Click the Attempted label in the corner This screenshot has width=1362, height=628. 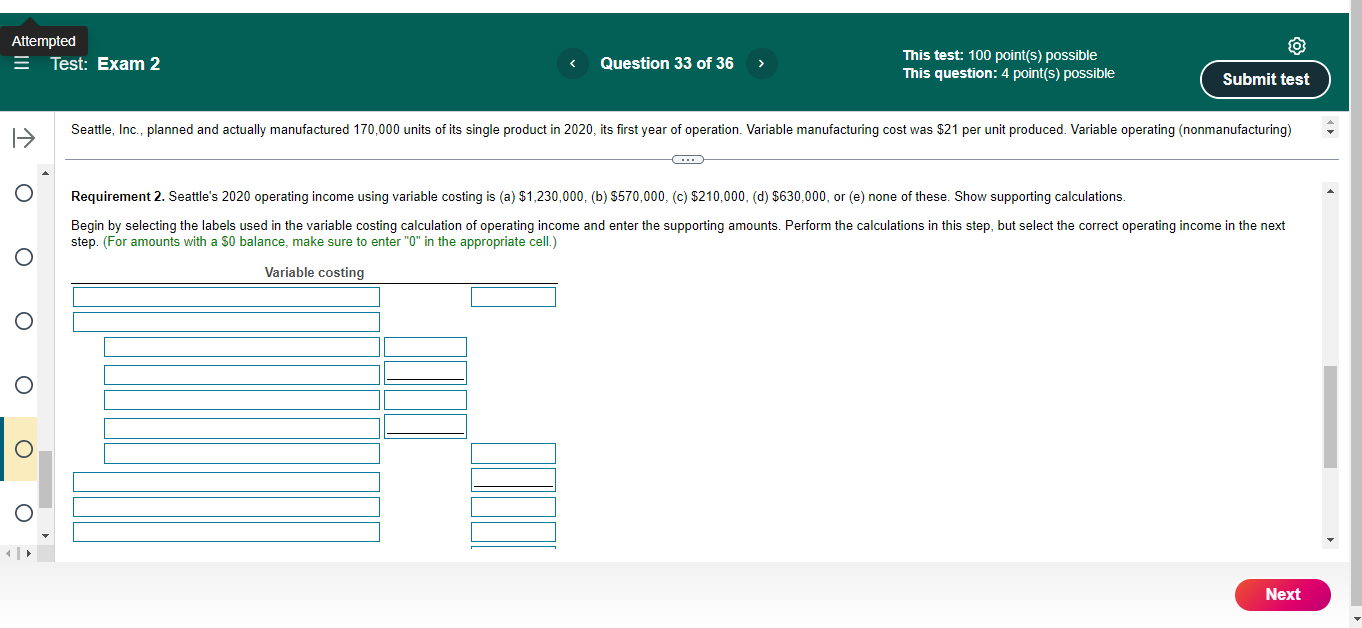[x=45, y=41]
